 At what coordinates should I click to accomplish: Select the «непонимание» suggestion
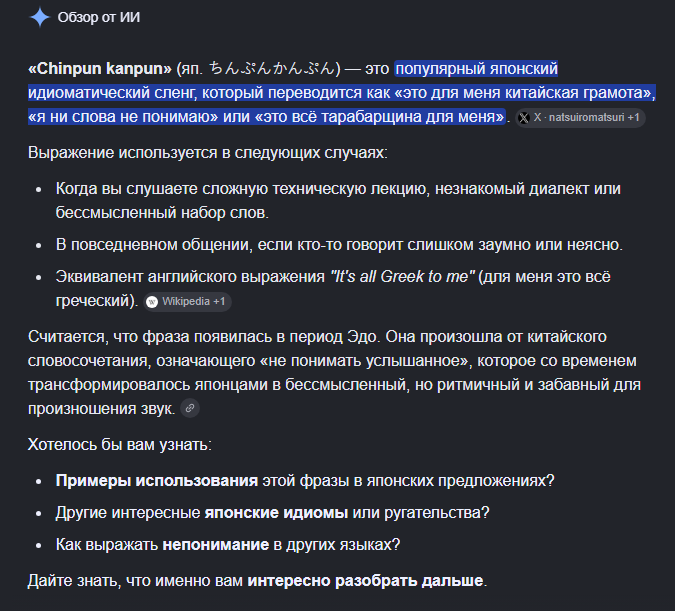[216, 545]
